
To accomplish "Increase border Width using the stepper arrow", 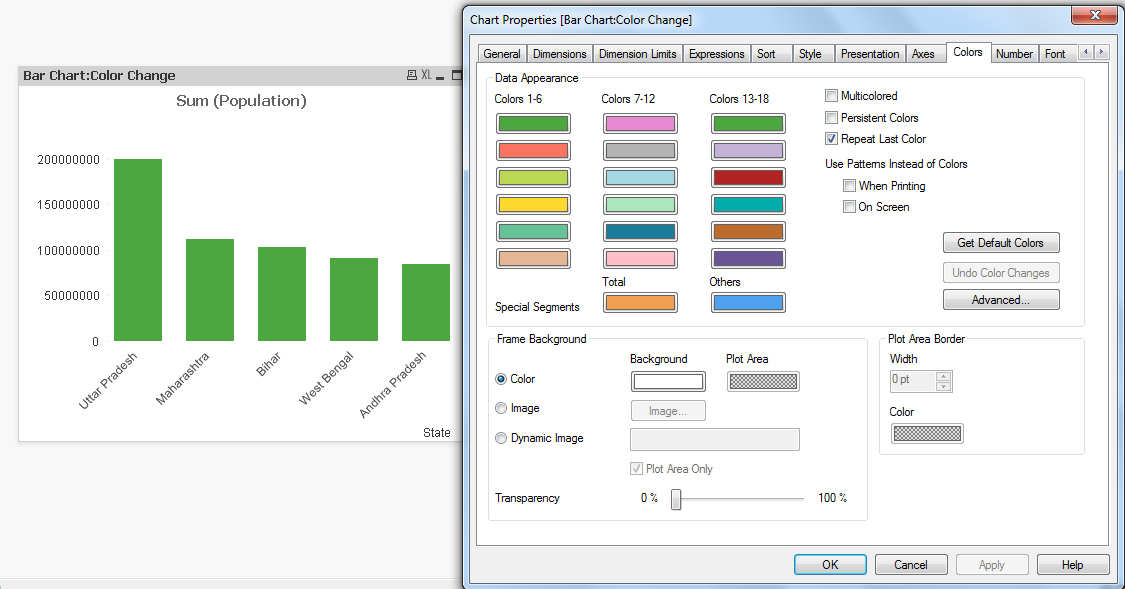I will point(944,376).
